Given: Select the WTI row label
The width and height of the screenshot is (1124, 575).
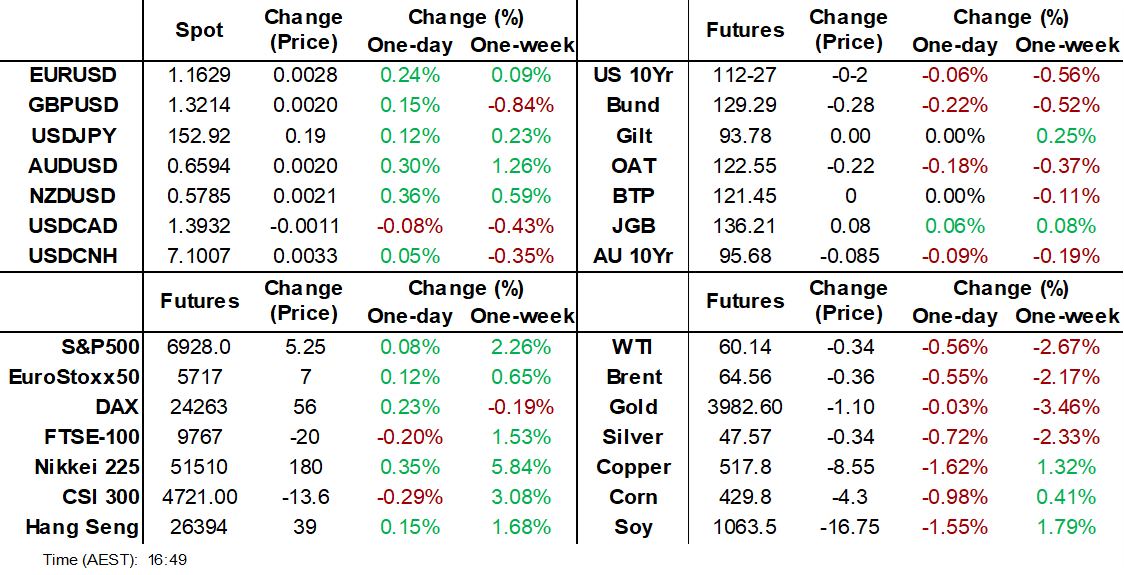Looking at the screenshot, I should (634, 347).
